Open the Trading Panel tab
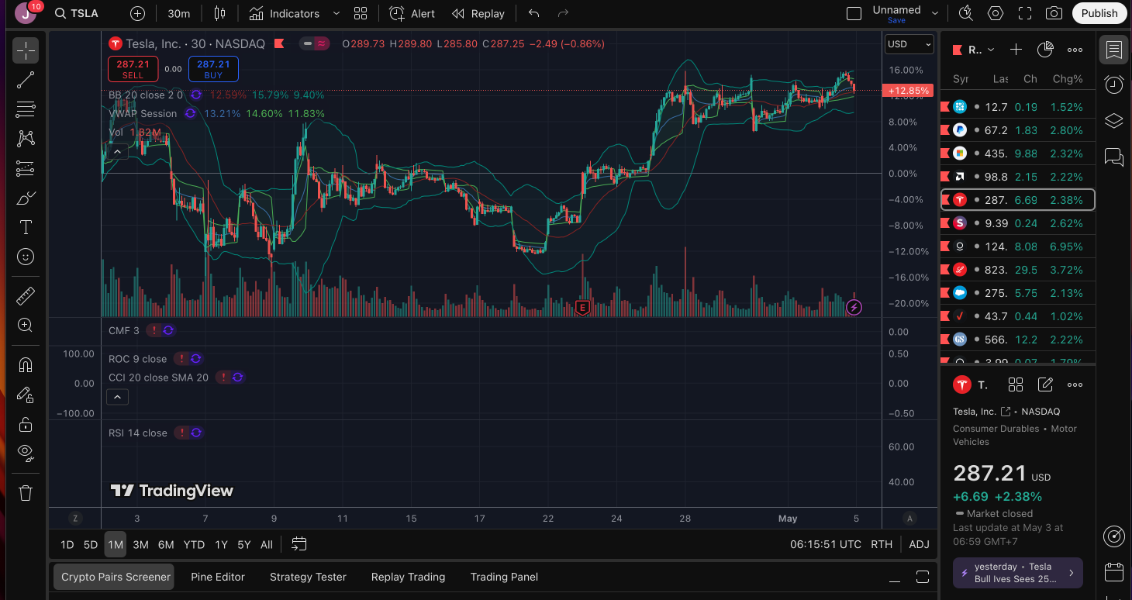1132x600 pixels. coord(504,577)
